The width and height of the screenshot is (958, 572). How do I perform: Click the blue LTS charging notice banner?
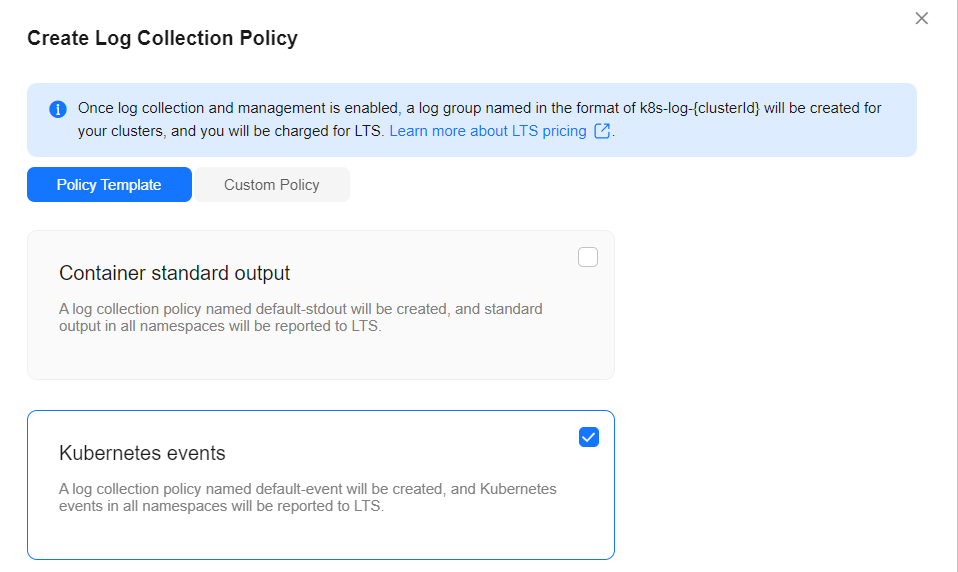coord(472,120)
